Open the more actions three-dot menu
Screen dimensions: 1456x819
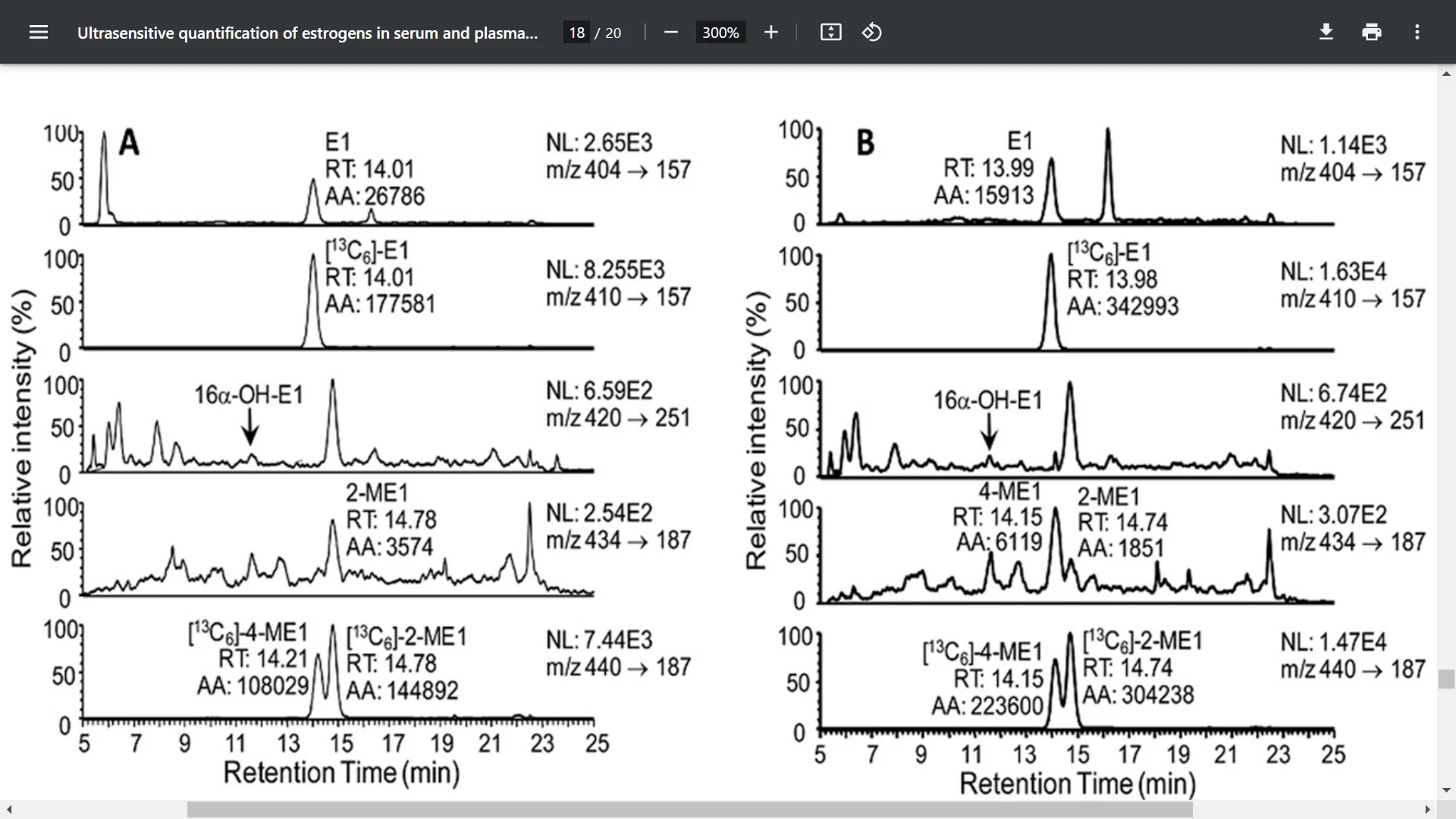point(1417,32)
